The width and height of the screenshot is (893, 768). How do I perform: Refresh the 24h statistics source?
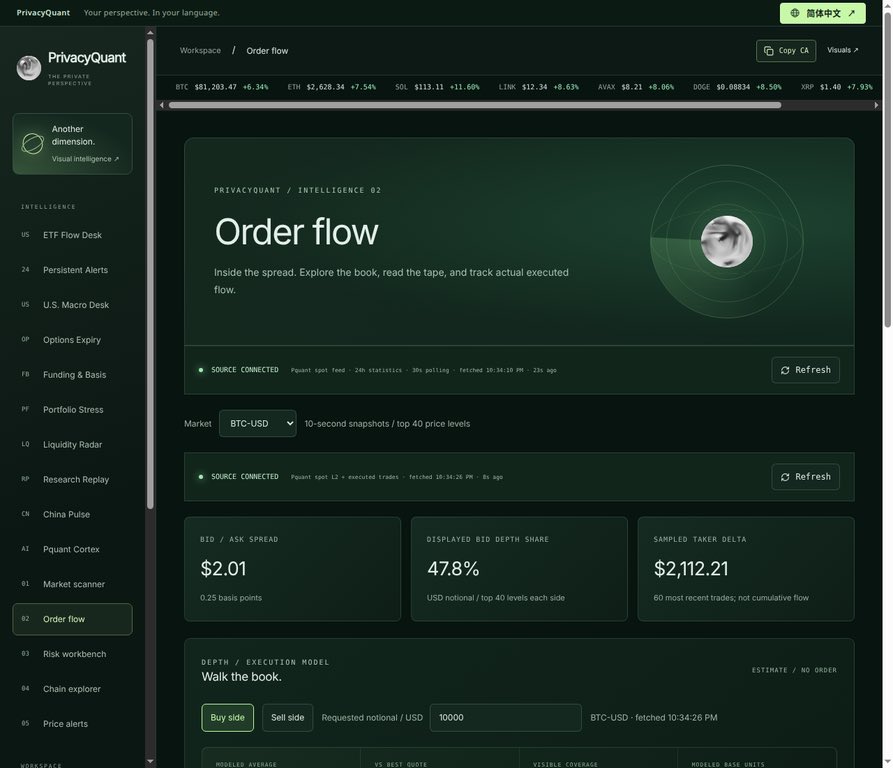tap(805, 370)
